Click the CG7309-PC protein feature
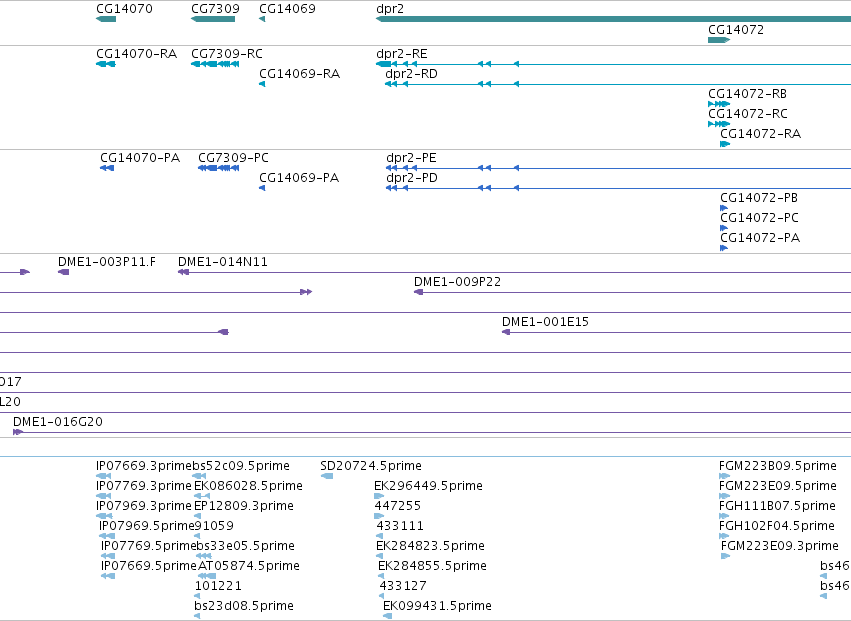 coord(219,168)
